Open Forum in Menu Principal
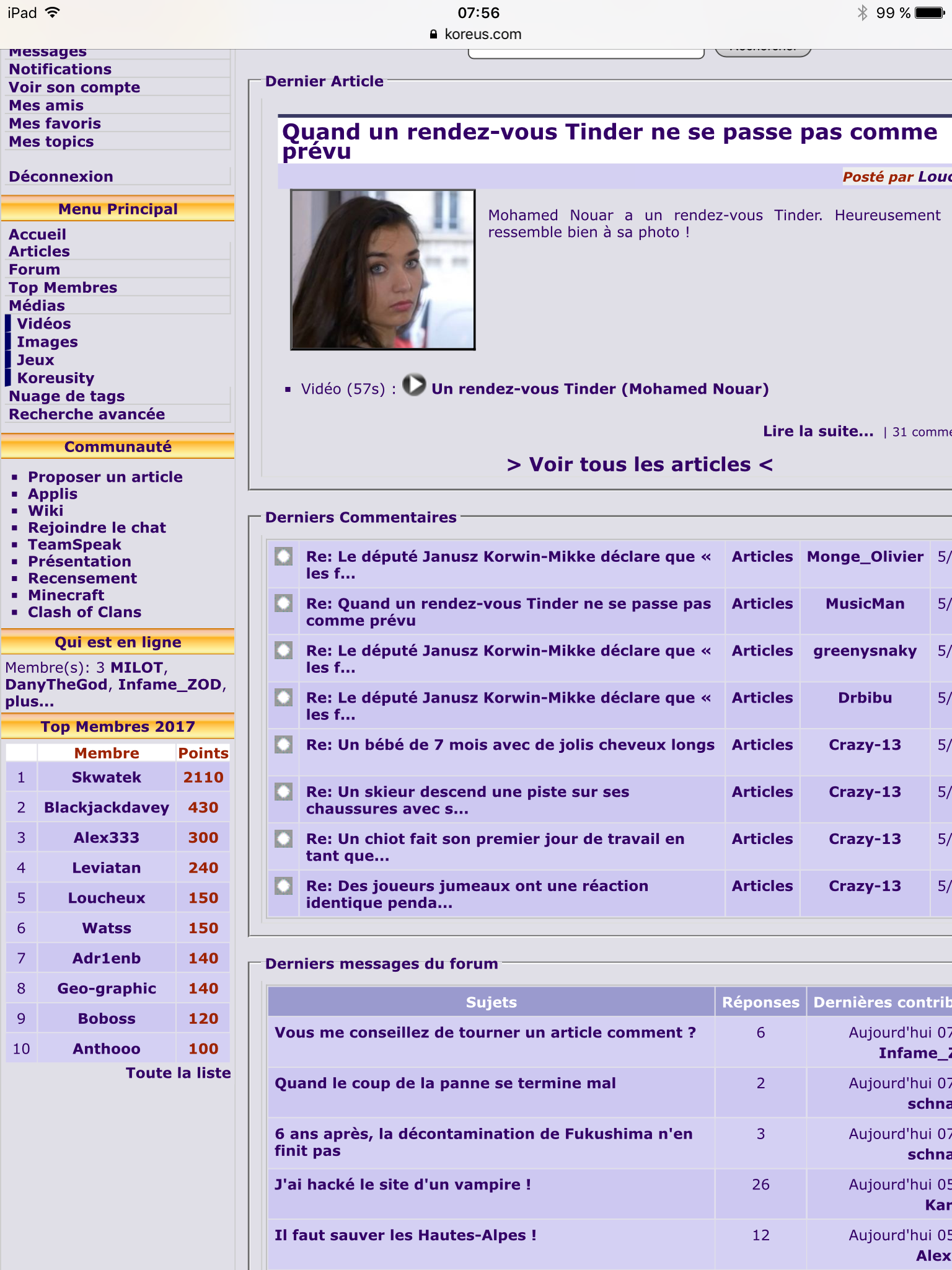 [35, 270]
